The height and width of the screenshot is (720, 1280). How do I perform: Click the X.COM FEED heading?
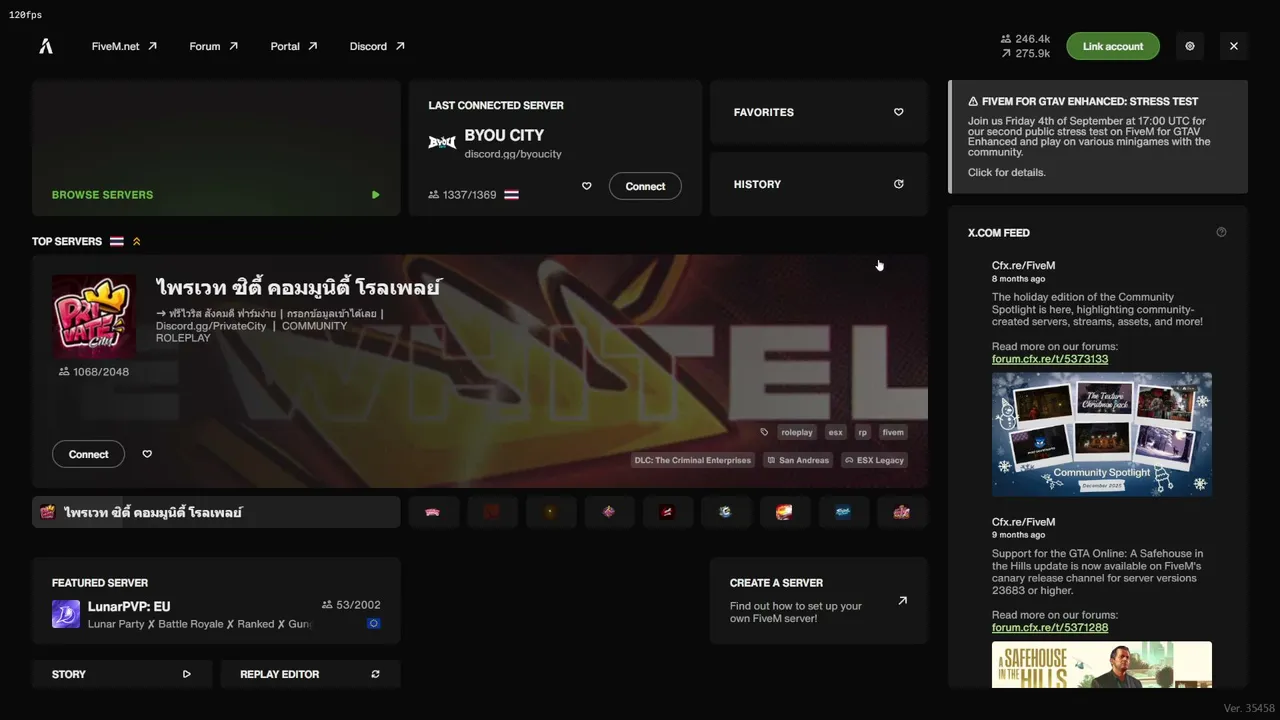point(999,233)
